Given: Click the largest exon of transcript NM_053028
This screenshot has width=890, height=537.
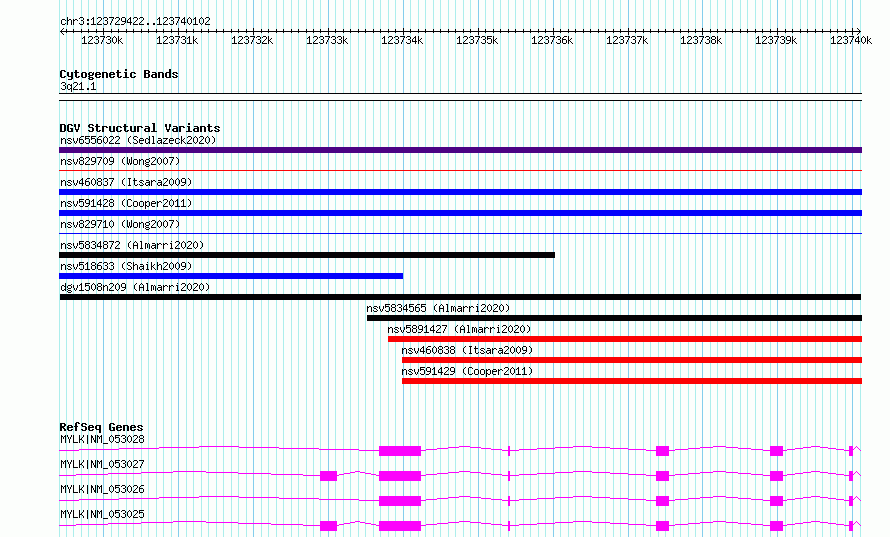Looking at the screenshot, I should pos(400,451).
